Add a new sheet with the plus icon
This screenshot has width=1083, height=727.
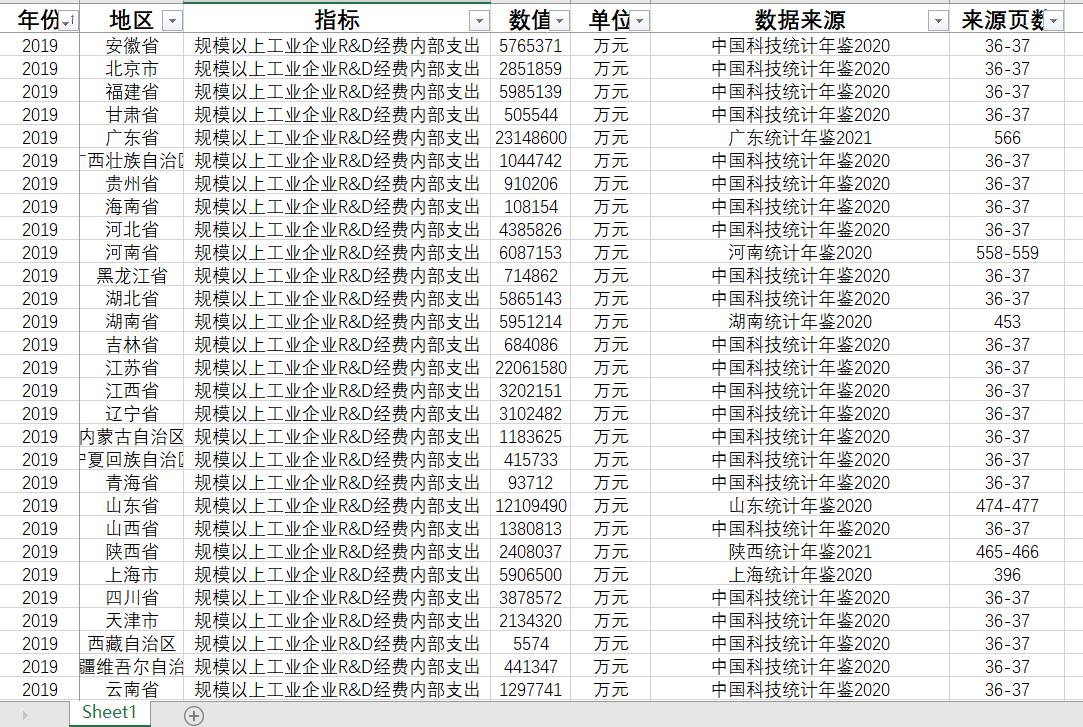[194, 716]
